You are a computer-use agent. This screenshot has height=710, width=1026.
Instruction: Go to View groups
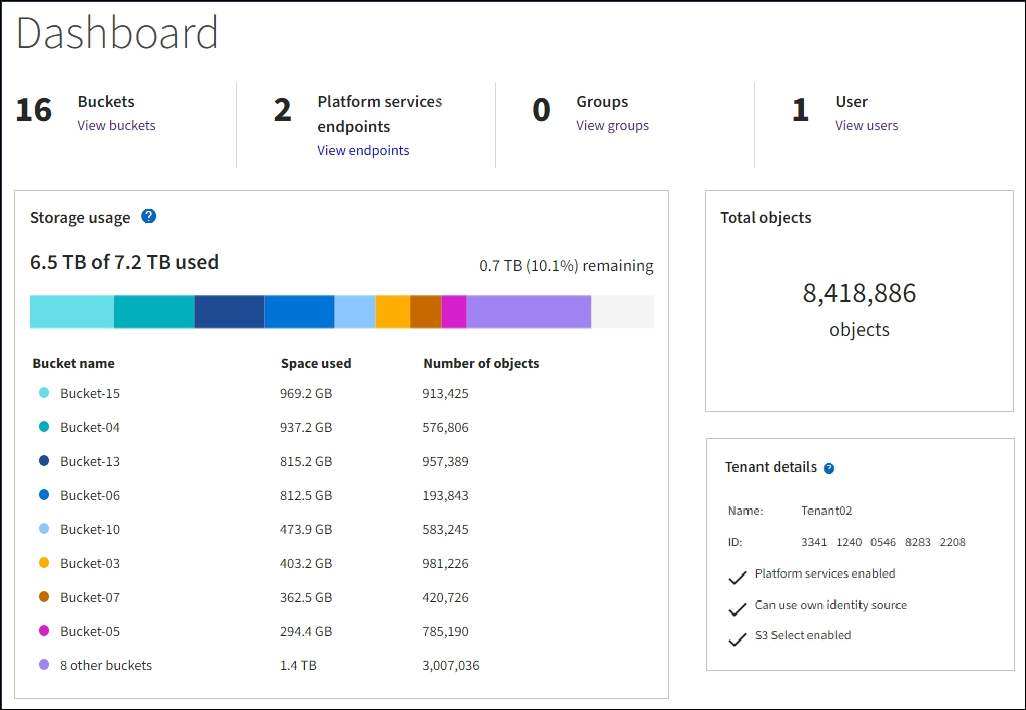click(x=612, y=126)
